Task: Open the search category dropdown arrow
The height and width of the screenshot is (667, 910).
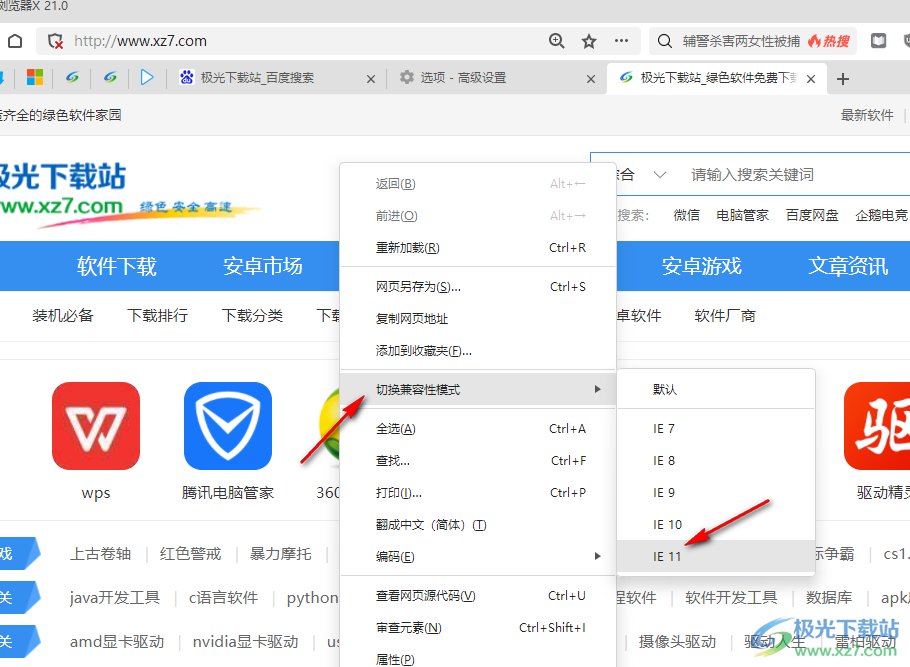Action: 660,175
